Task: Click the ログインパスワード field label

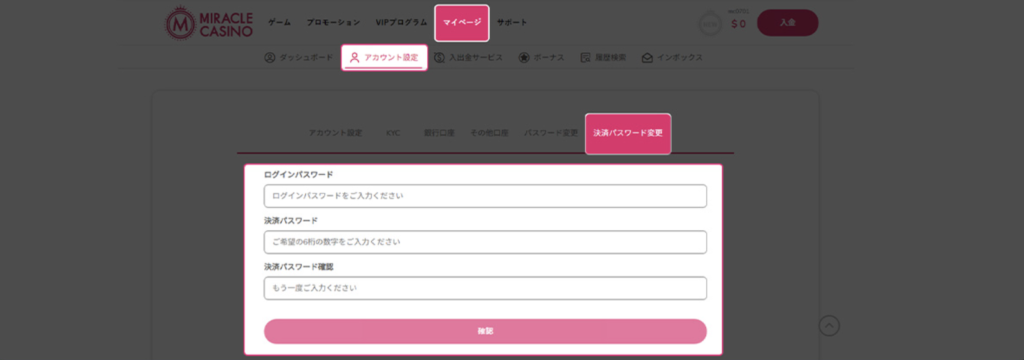Action: click(298, 174)
